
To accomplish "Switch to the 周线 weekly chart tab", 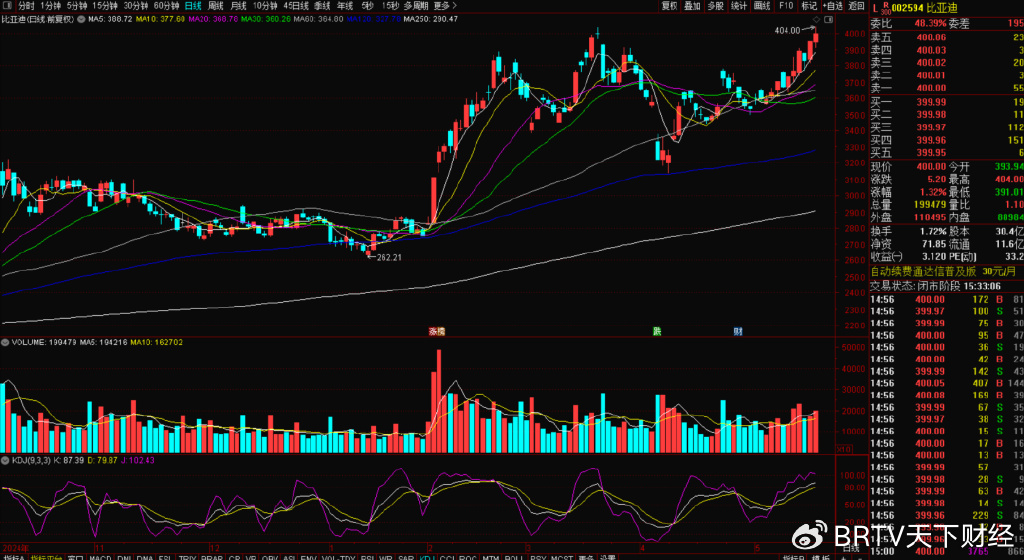I will point(216,6).
